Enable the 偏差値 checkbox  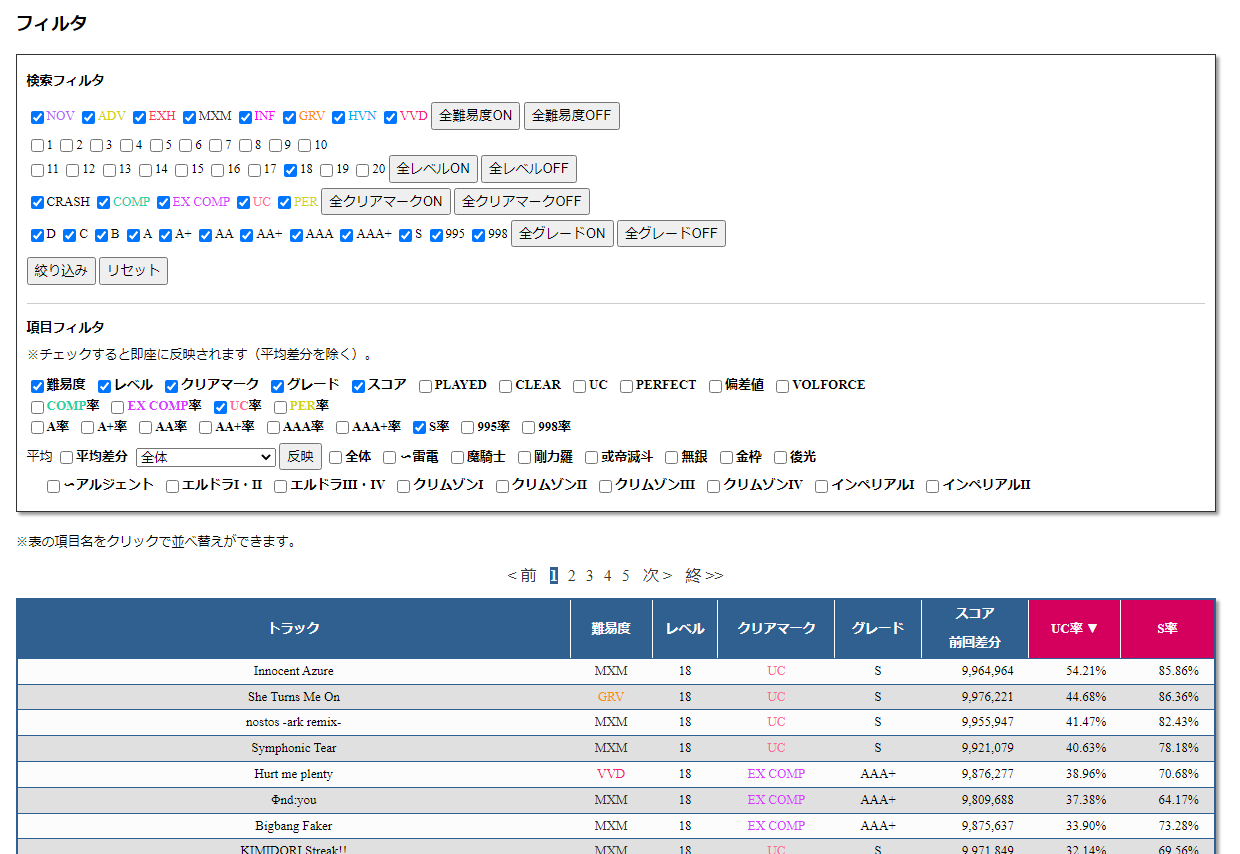tap(716, 386)
